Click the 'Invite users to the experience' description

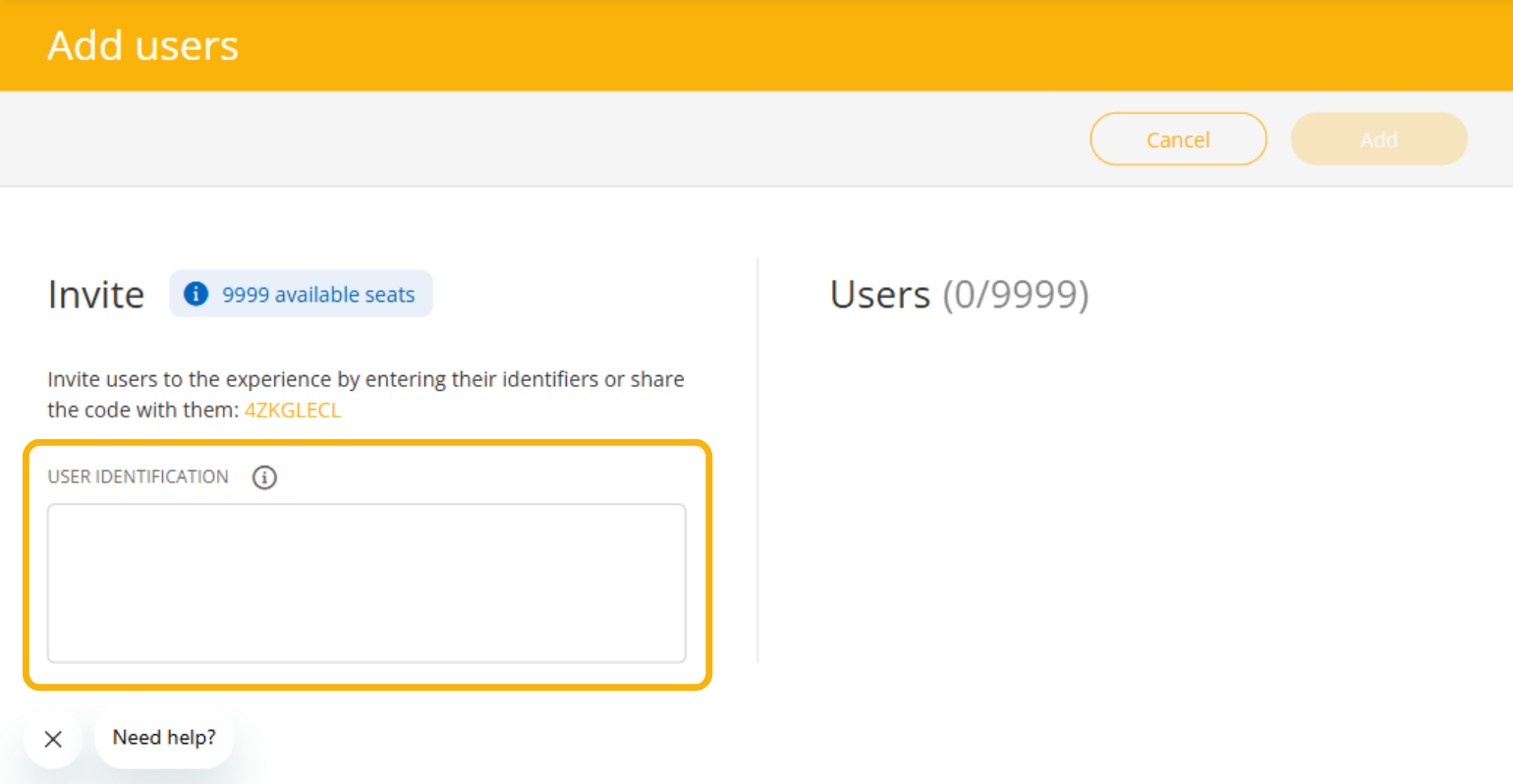(365, 379)
